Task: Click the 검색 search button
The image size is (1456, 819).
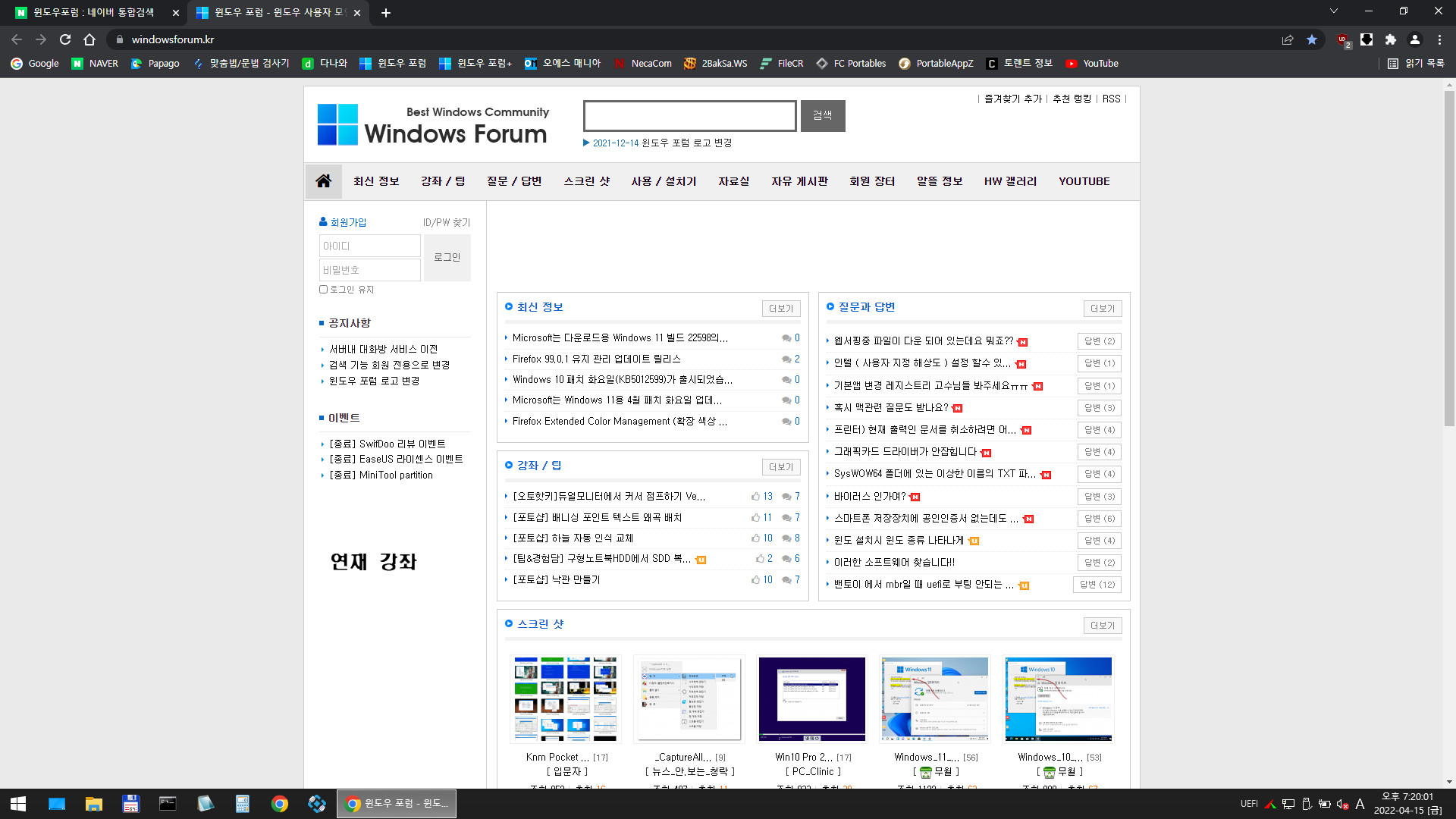Action: point(823,115)
